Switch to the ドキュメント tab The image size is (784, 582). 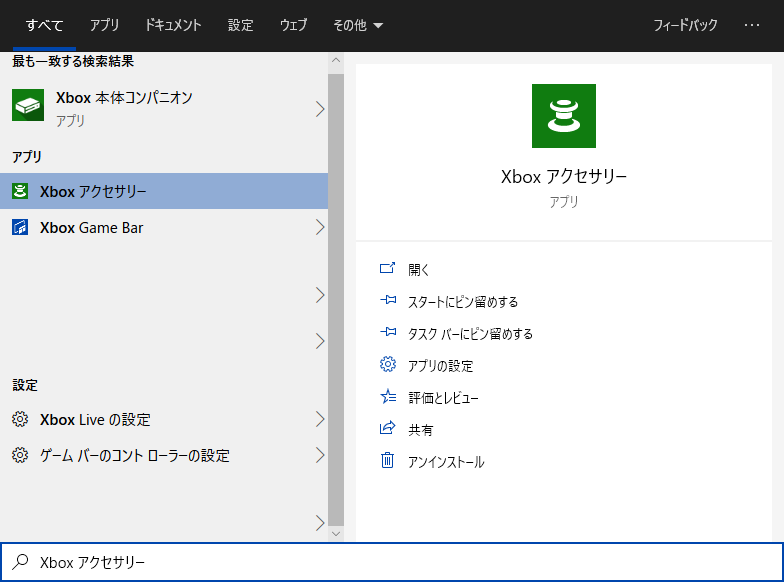coord(173,25)
